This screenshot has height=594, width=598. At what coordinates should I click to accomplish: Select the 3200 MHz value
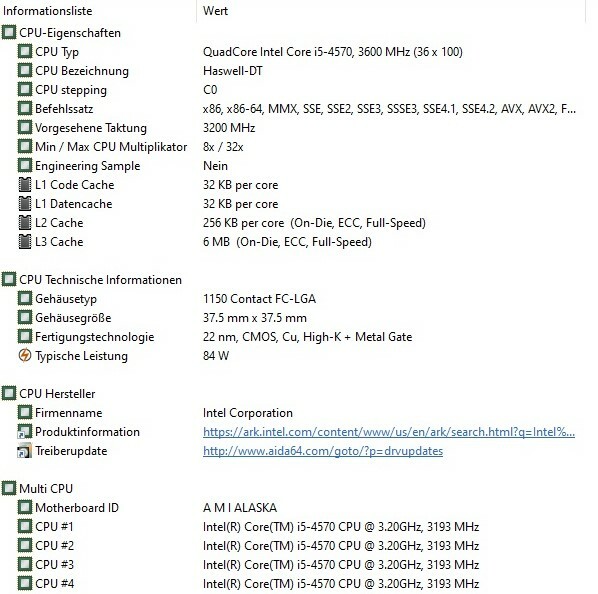pos(229,128)
